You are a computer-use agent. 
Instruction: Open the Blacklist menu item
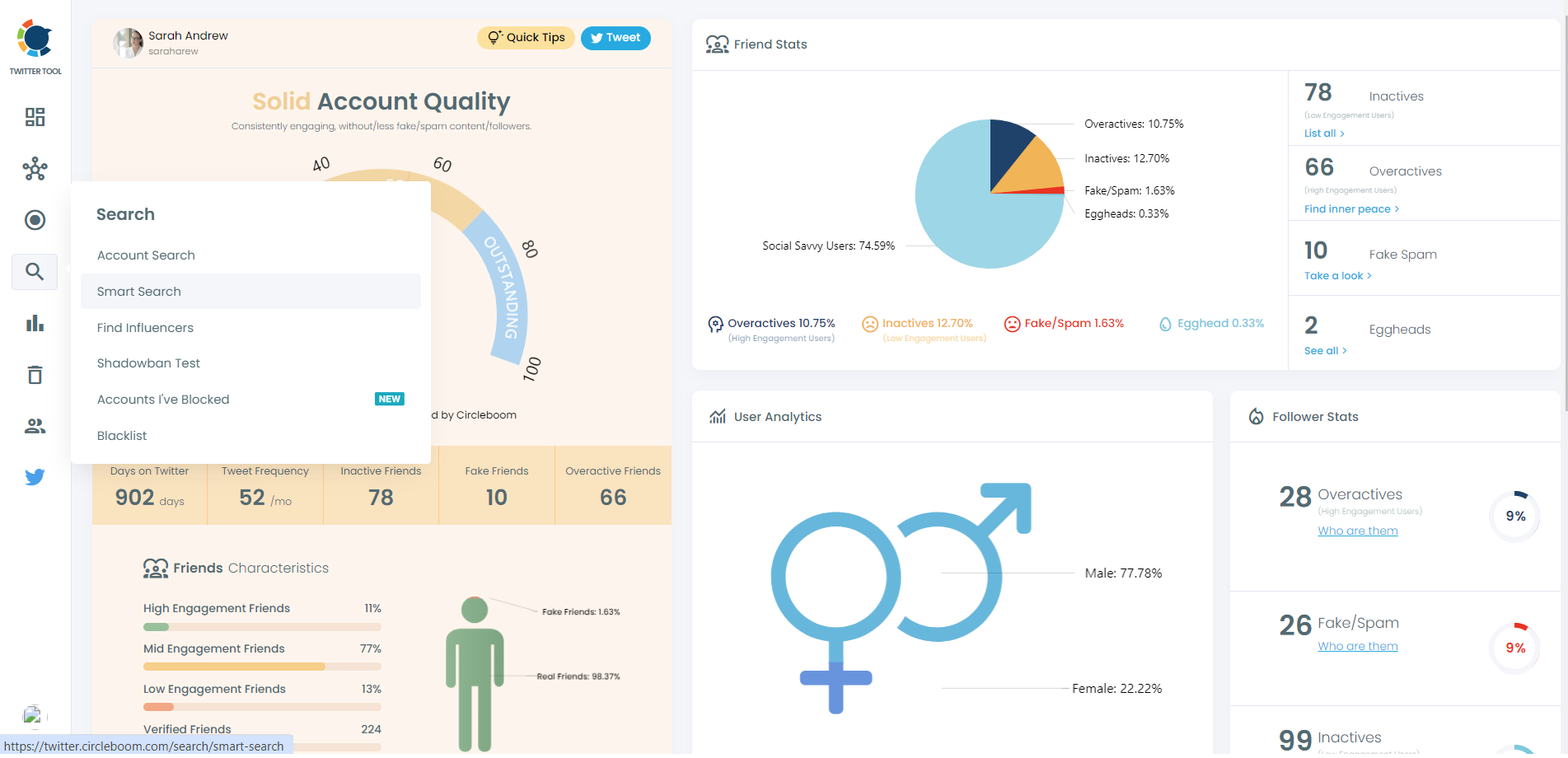click(x=122, y=436)
